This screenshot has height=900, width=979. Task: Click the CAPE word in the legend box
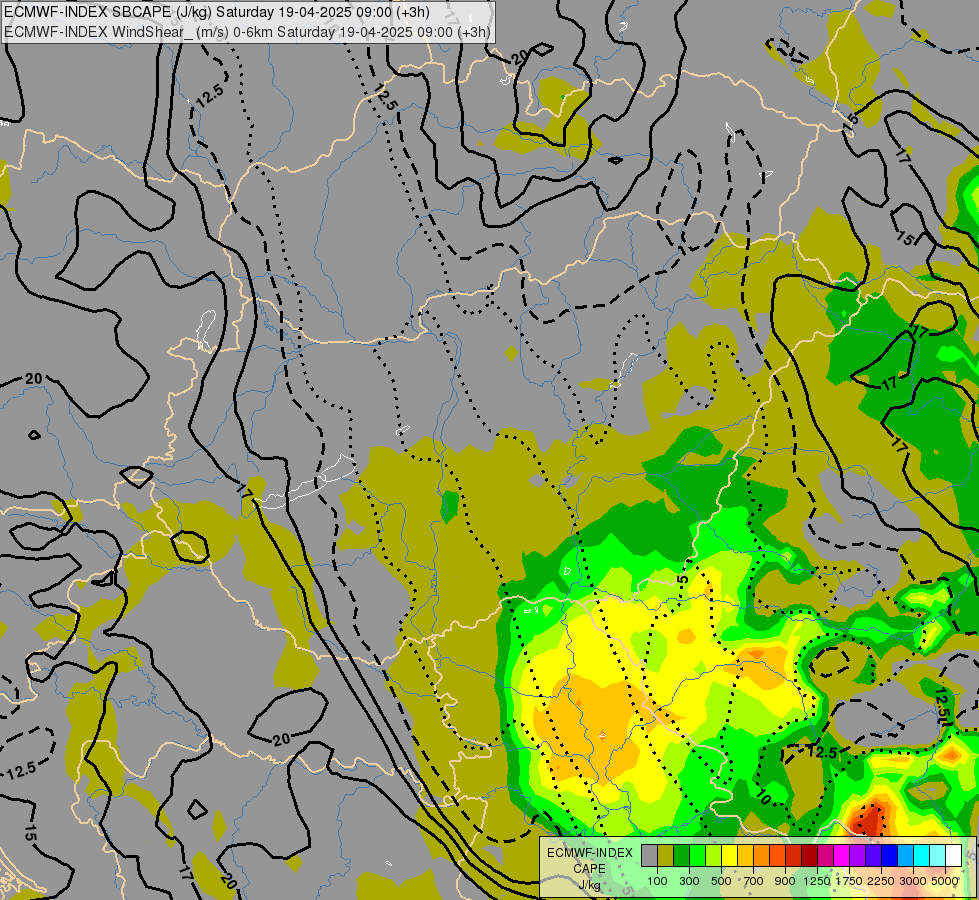pos(589,869)
